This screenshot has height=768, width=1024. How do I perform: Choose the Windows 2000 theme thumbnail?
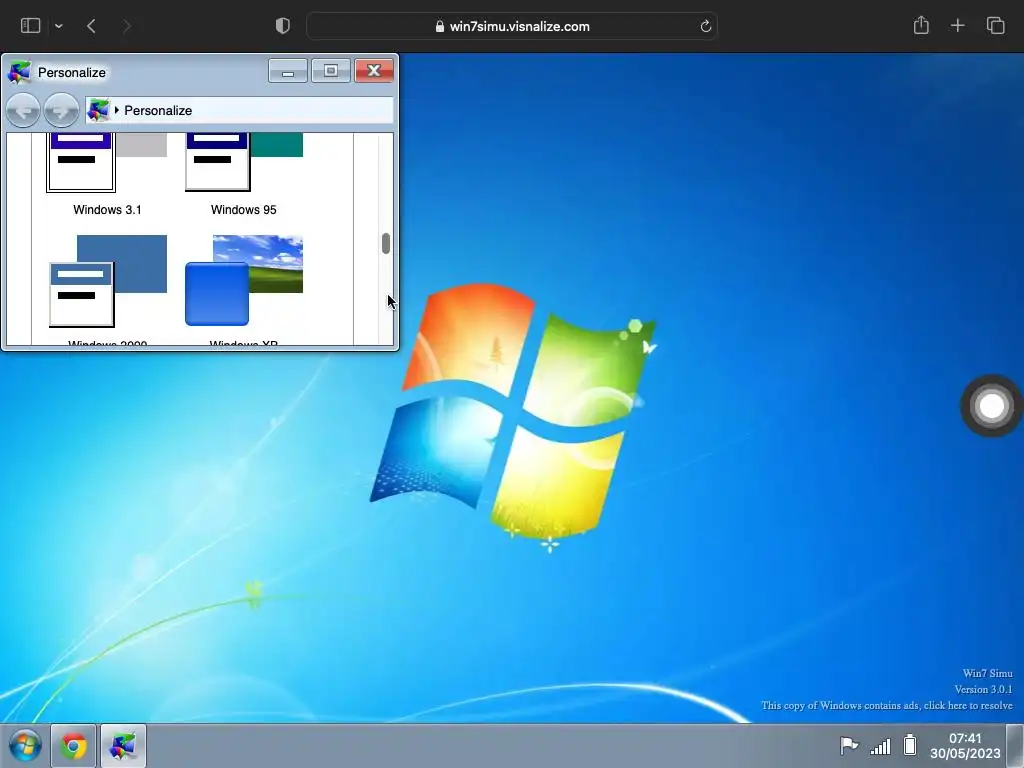tap(108, 281)
